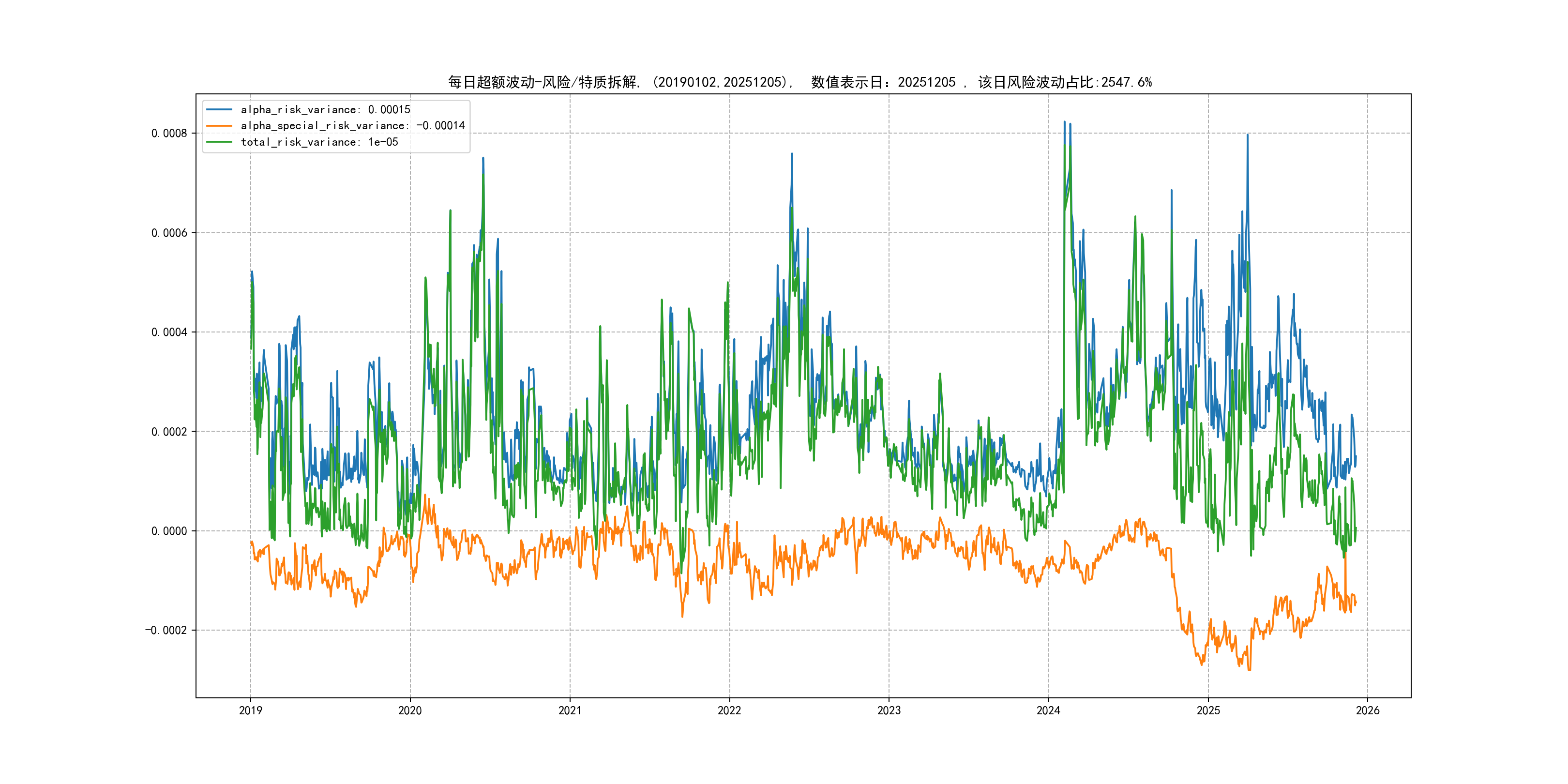Click the 0.0000 y-axis tick label
1568x784 pixels.
click(x=169, y=531)
